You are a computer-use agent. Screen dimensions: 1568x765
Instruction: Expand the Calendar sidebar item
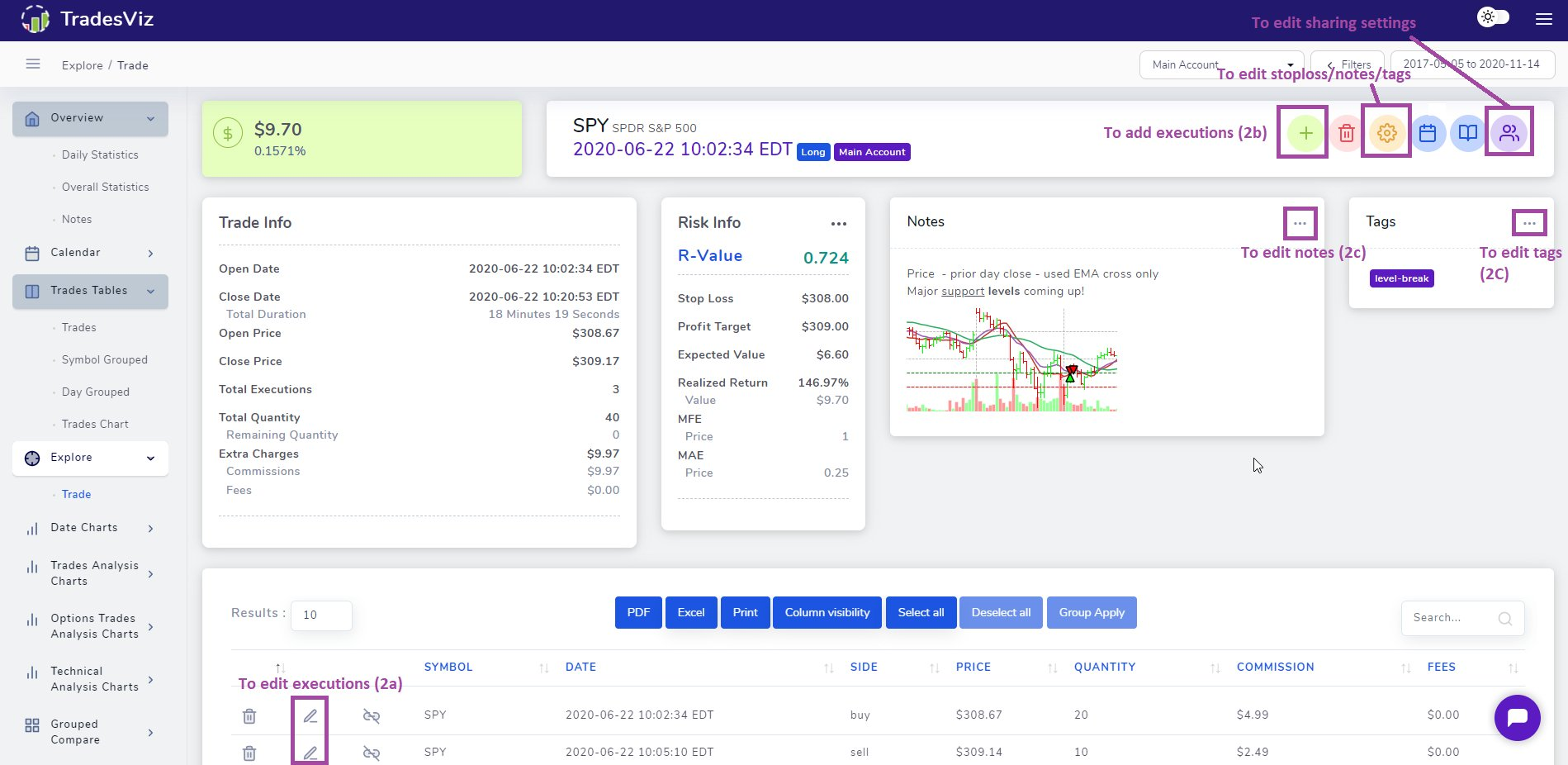pos(90,253)
